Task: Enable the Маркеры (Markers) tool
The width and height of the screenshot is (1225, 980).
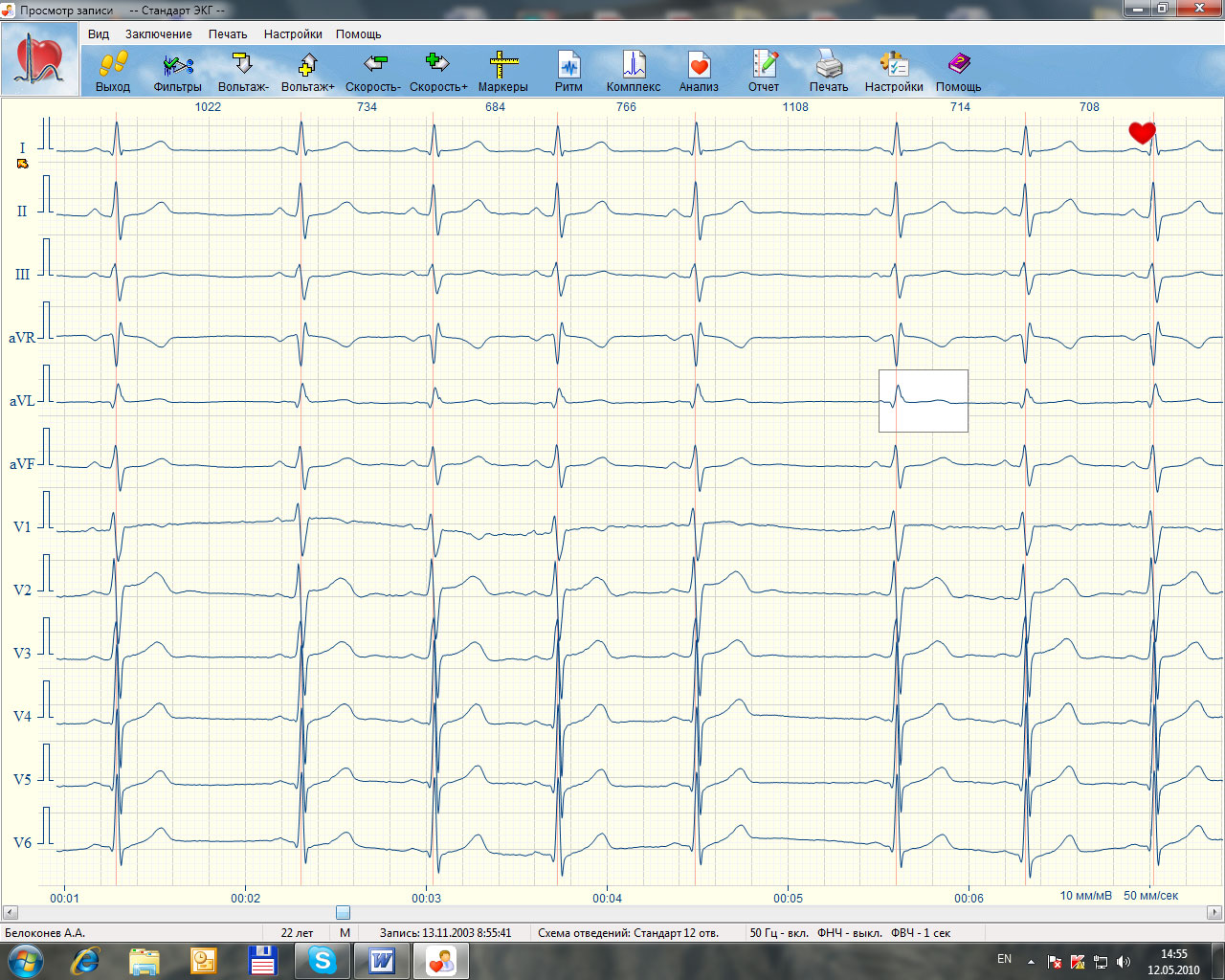Action: 503,66
